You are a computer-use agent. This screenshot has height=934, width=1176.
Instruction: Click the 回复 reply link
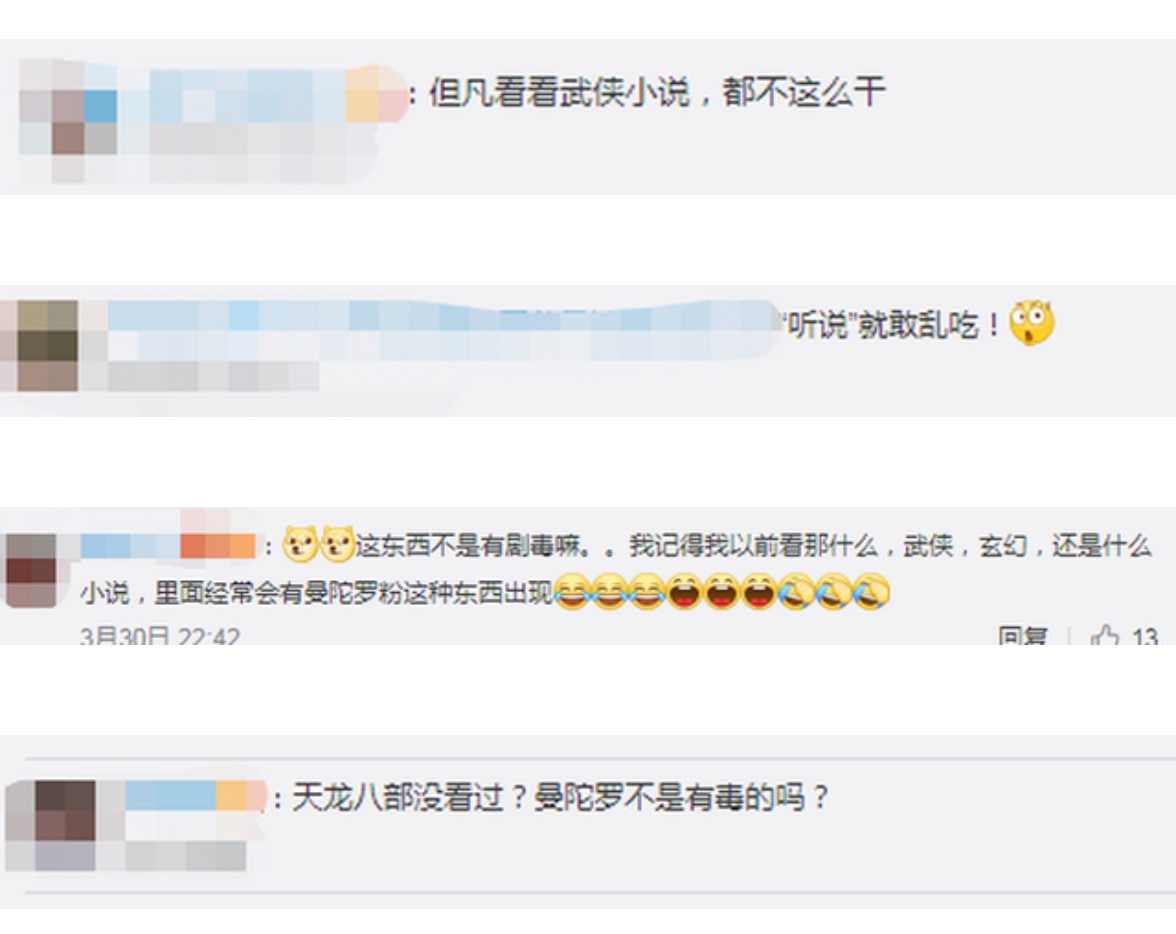[1023, 636]
